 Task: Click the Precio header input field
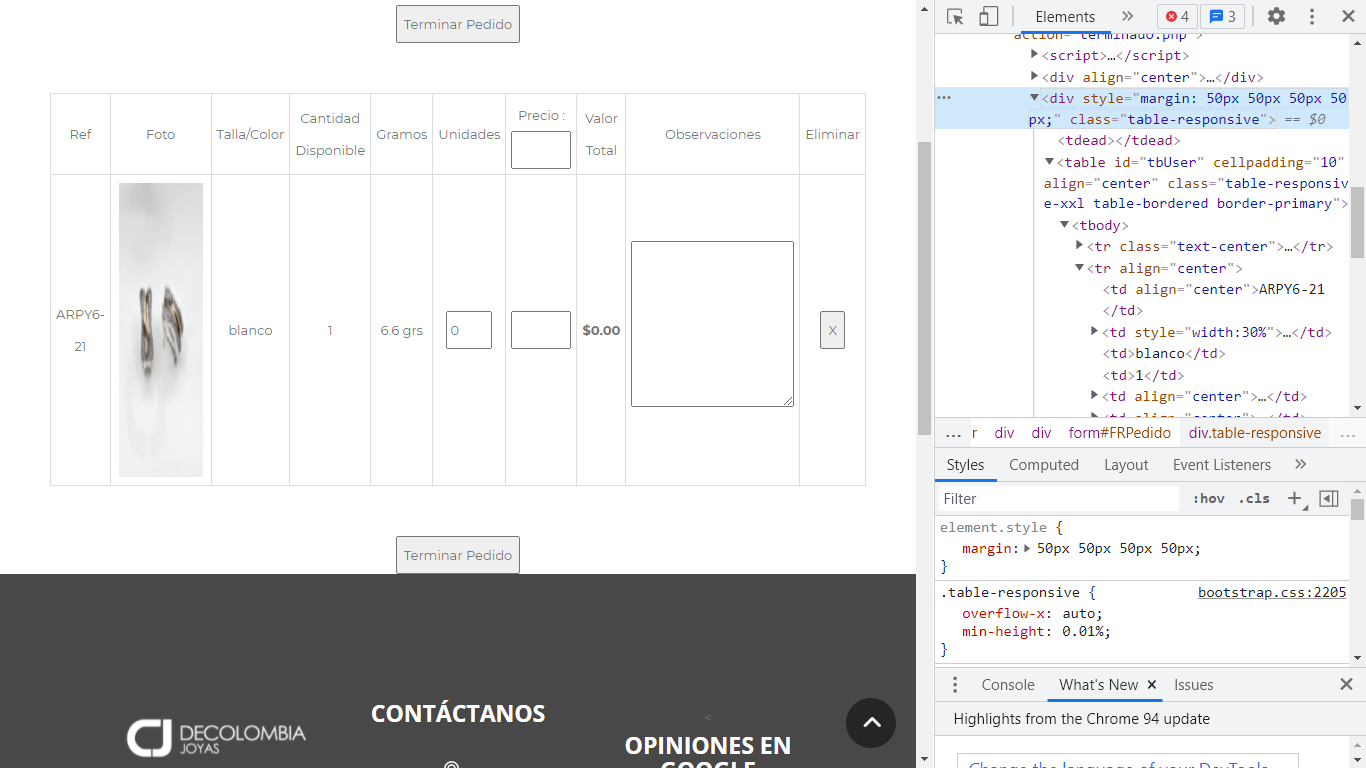pos(541,150)
